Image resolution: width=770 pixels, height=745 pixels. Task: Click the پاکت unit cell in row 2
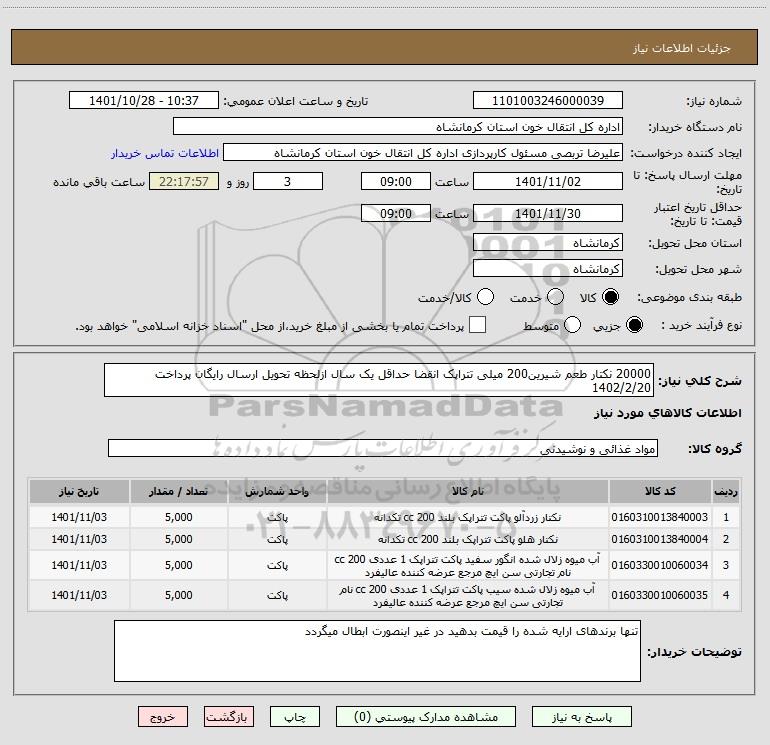[x=277, y=539]
